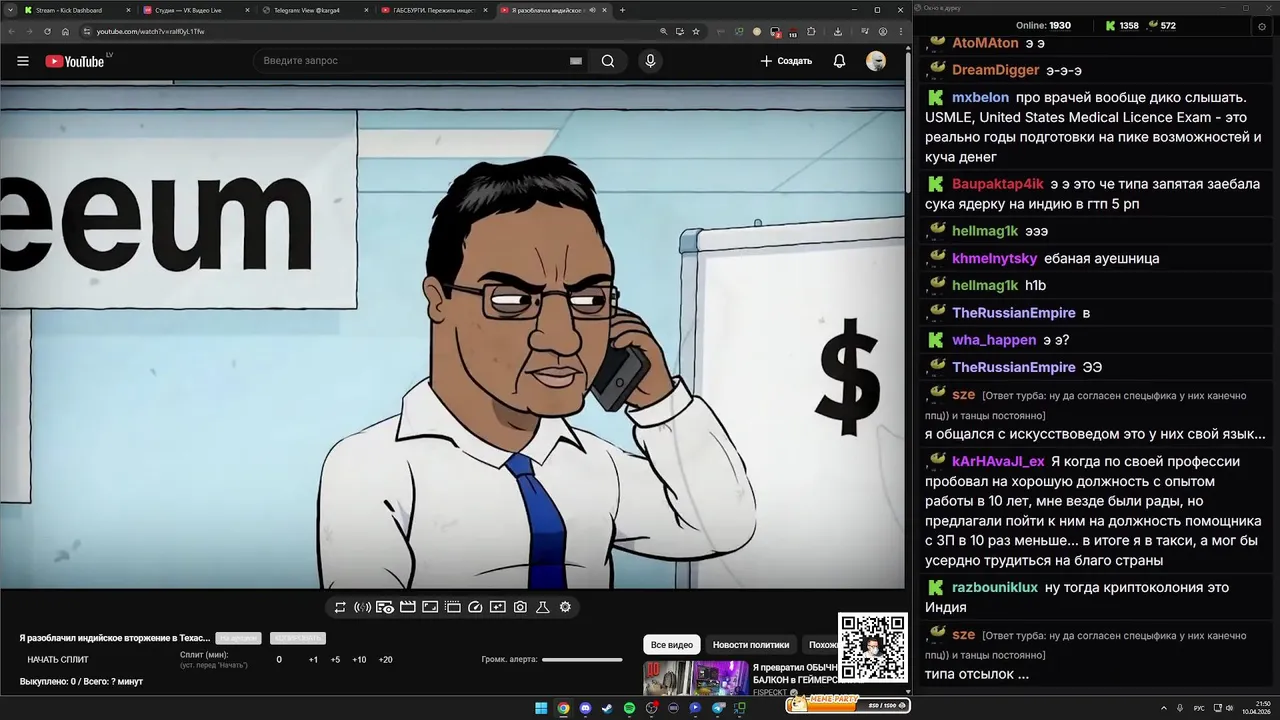Screen dimensions: 1280x720
Task: Mute the playing YouTube tab speaker icon
Action: click(x=593, y=10)
